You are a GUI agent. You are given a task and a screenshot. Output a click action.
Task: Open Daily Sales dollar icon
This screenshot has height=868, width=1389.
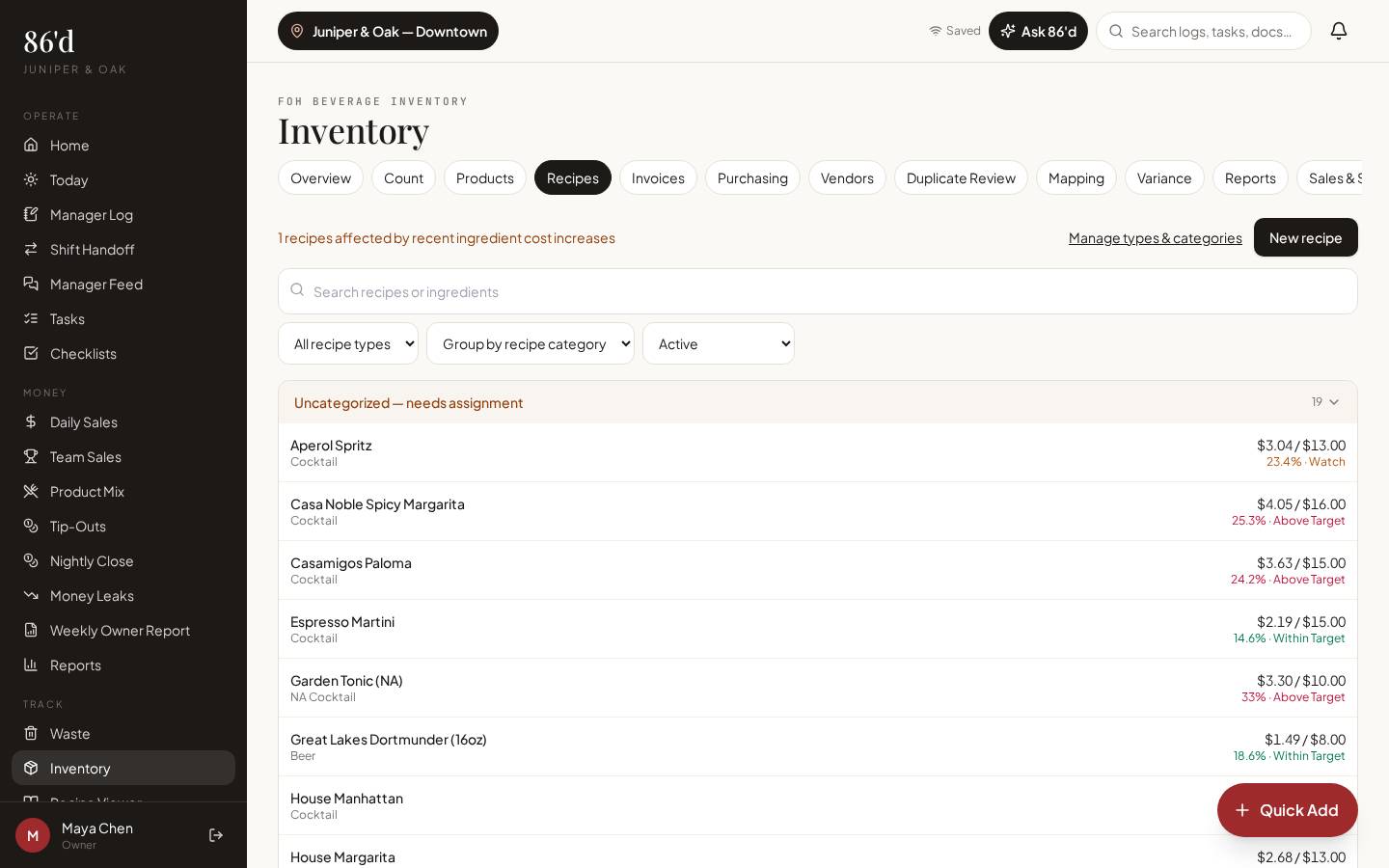pos(31,421)
